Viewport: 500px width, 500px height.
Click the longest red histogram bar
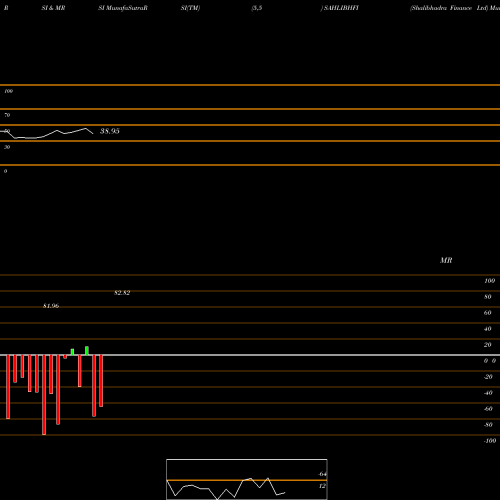click(44, 395)
